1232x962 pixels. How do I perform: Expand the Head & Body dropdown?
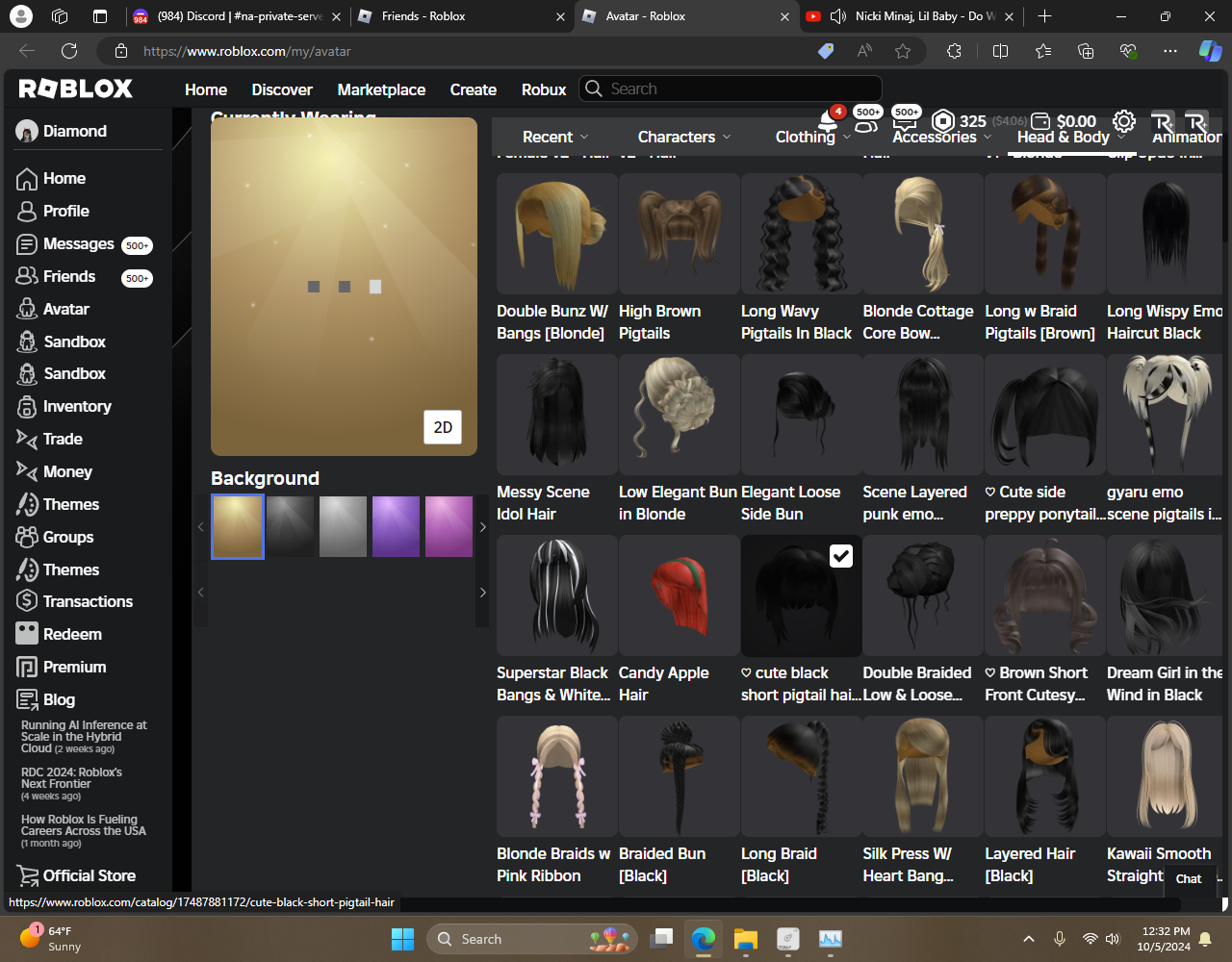pos(1070,137)
